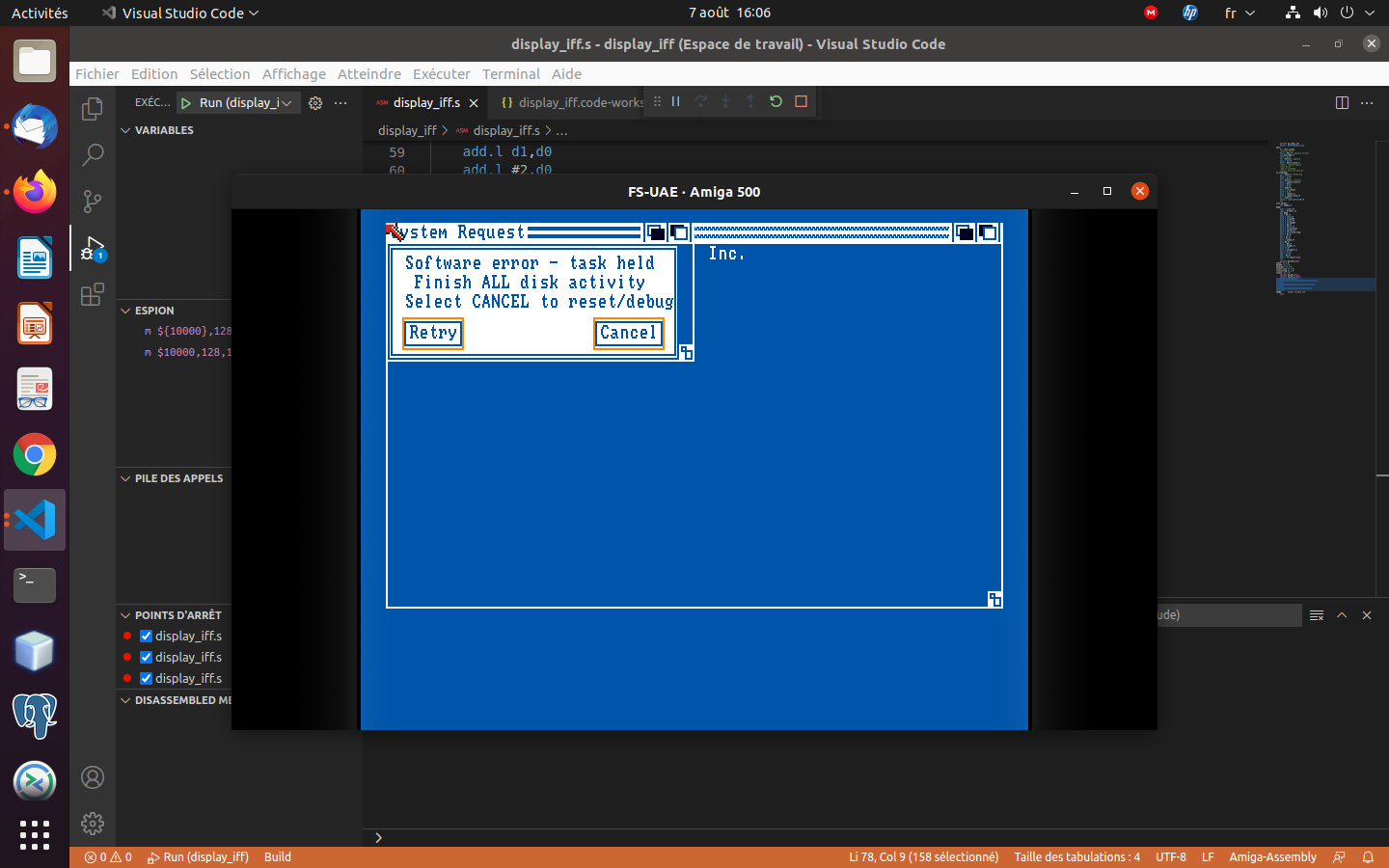
Task: Click the debug Step Over button
Action: click(700, 101)
